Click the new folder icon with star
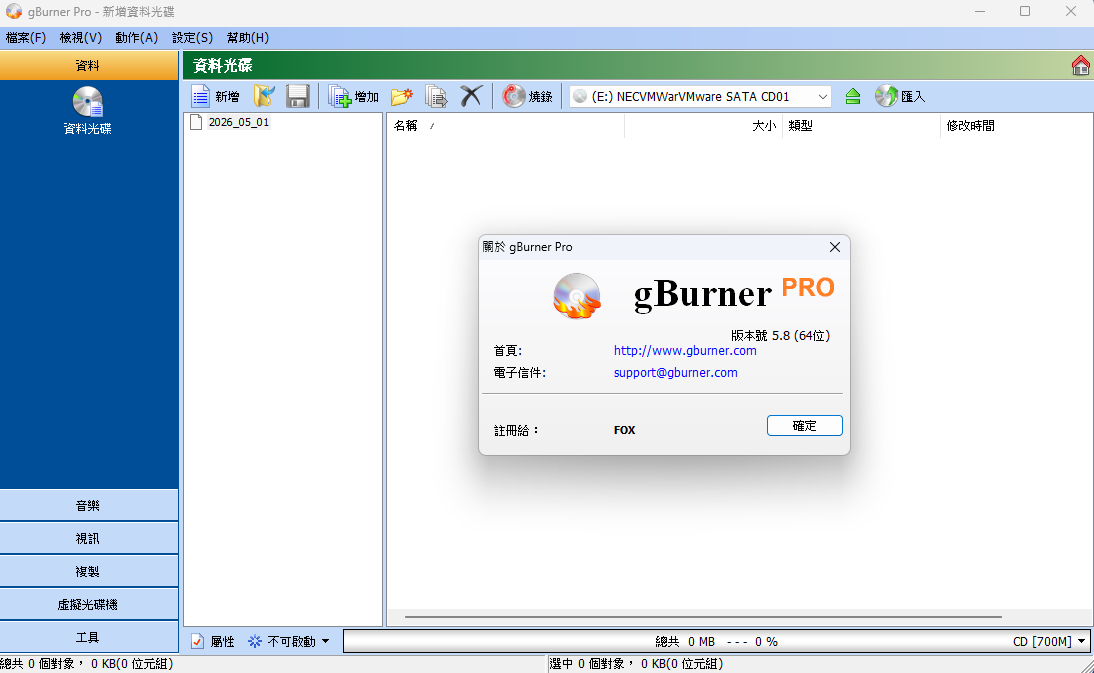 click(401, 96)
